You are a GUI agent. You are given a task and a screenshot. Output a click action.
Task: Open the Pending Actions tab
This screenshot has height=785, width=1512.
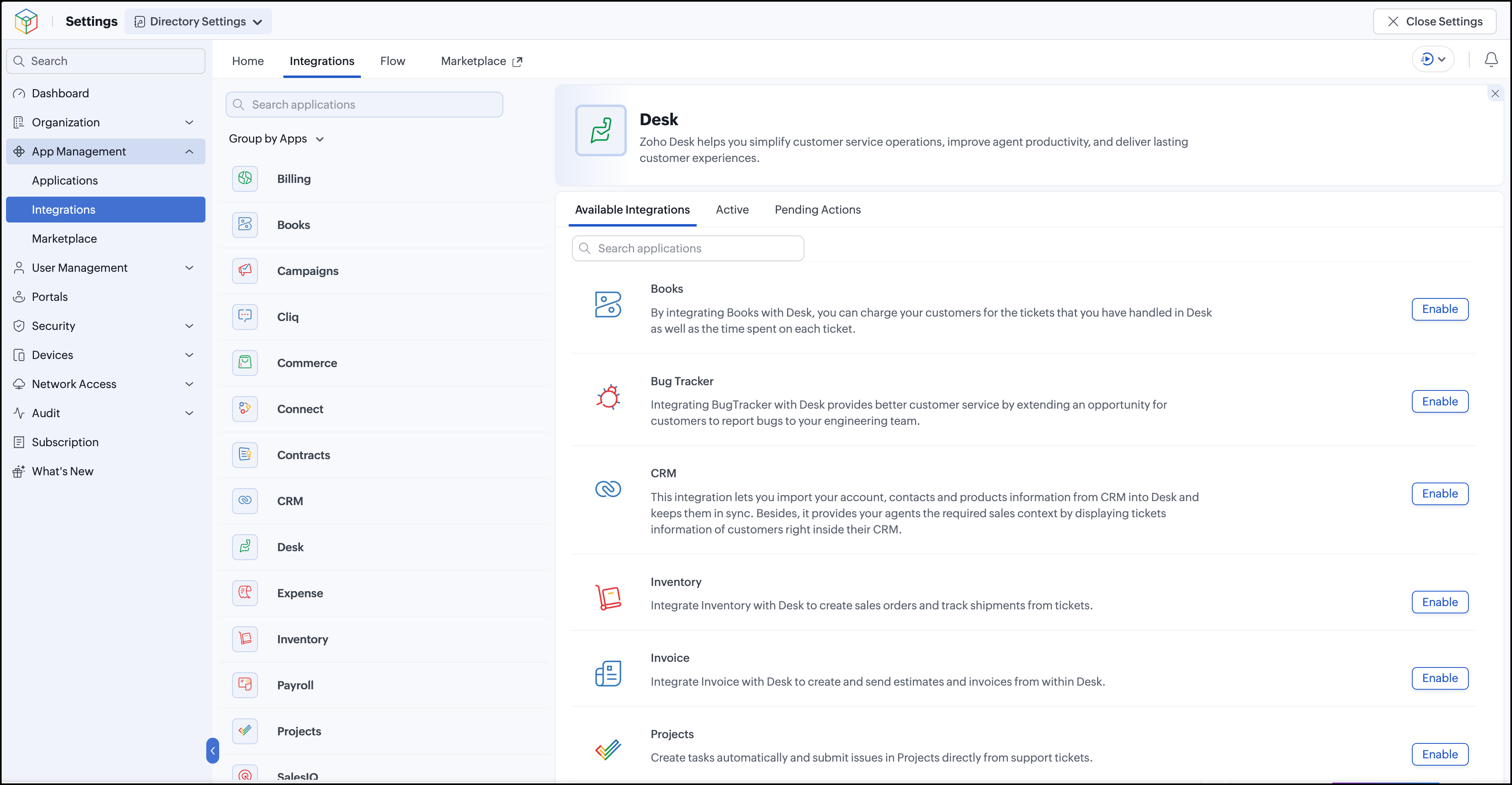(818, 210)
